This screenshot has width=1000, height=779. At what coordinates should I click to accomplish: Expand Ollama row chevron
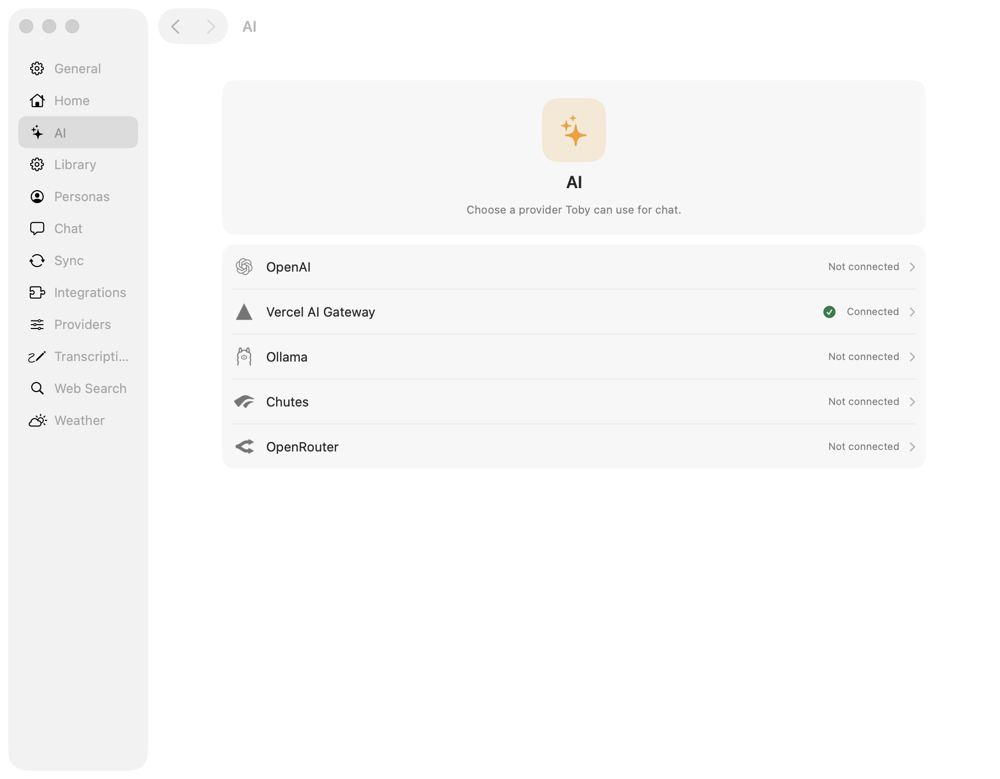tap(912, 357)
